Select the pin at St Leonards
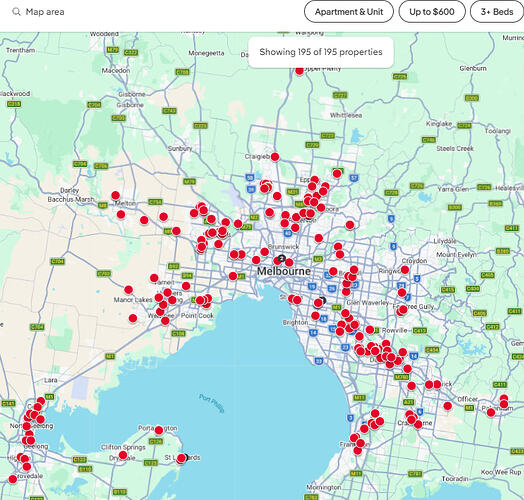The width and height of the screenshot is (524, 500). point(181,458)
